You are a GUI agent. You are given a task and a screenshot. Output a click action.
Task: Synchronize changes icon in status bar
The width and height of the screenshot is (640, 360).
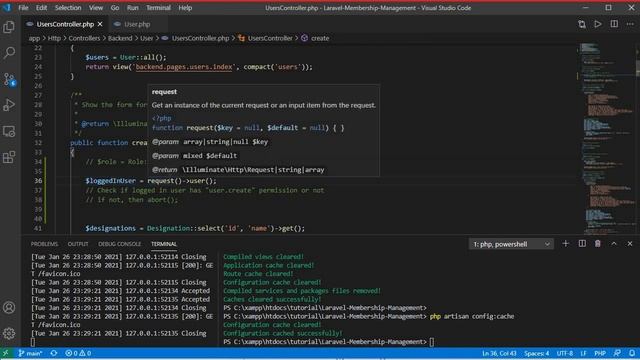tap(54, 353)
